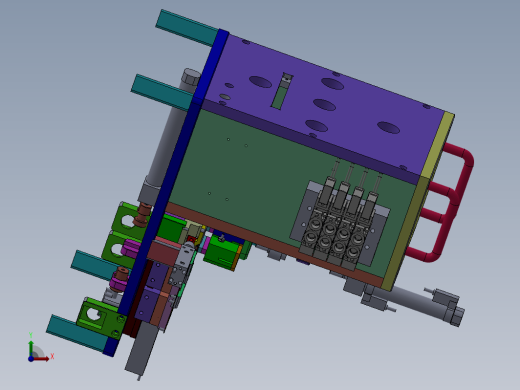Click the "X" label on the triad
This screenshot has height=390, width=520.
[x=52, y=357]
